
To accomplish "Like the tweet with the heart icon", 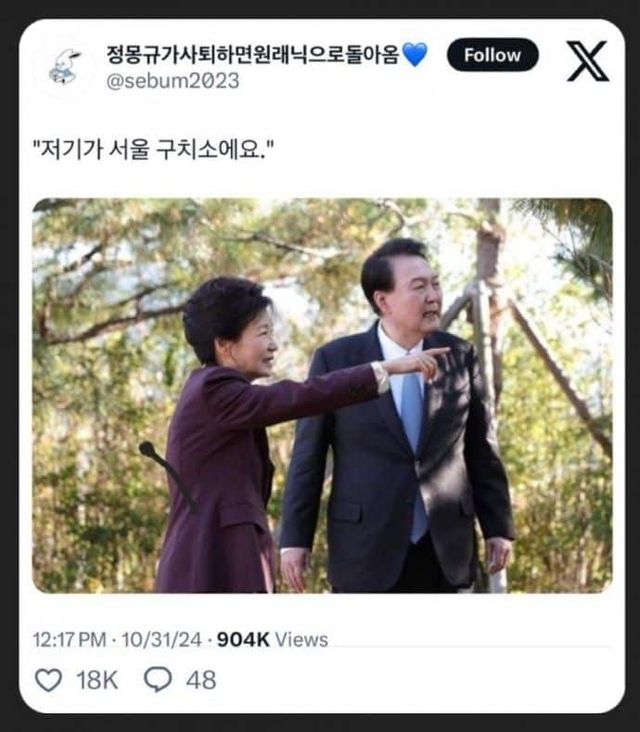I will click(x=48, y=680).
